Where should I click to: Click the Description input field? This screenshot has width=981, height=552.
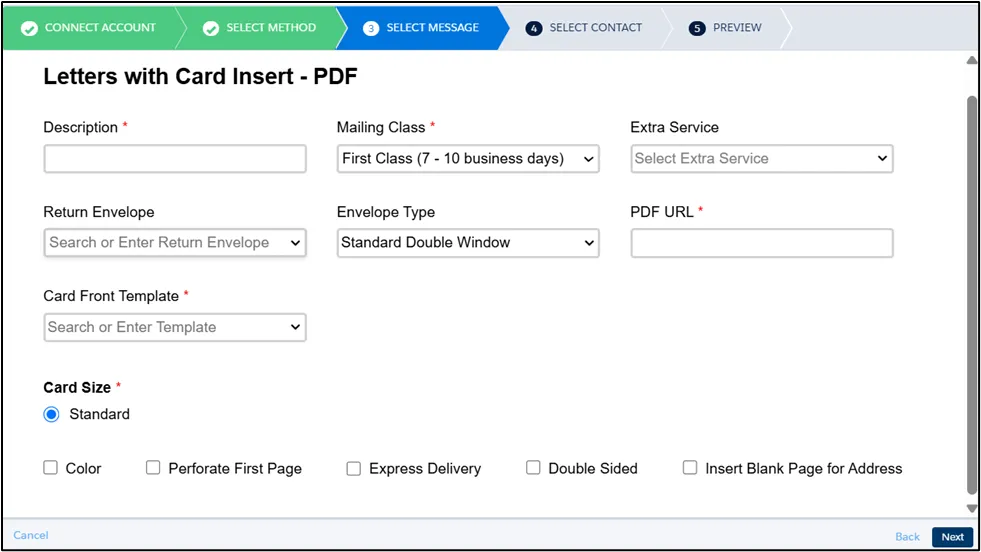tap(175, 159)
